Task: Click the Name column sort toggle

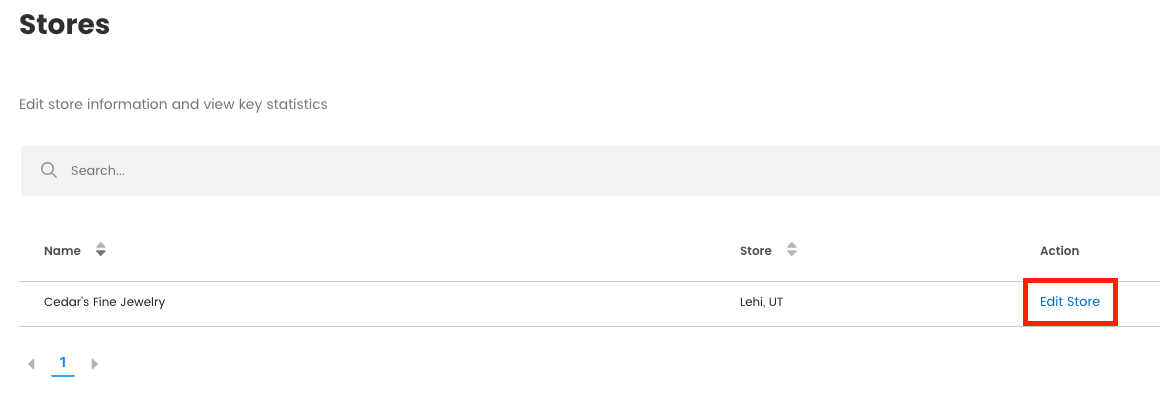Action: 100,251
